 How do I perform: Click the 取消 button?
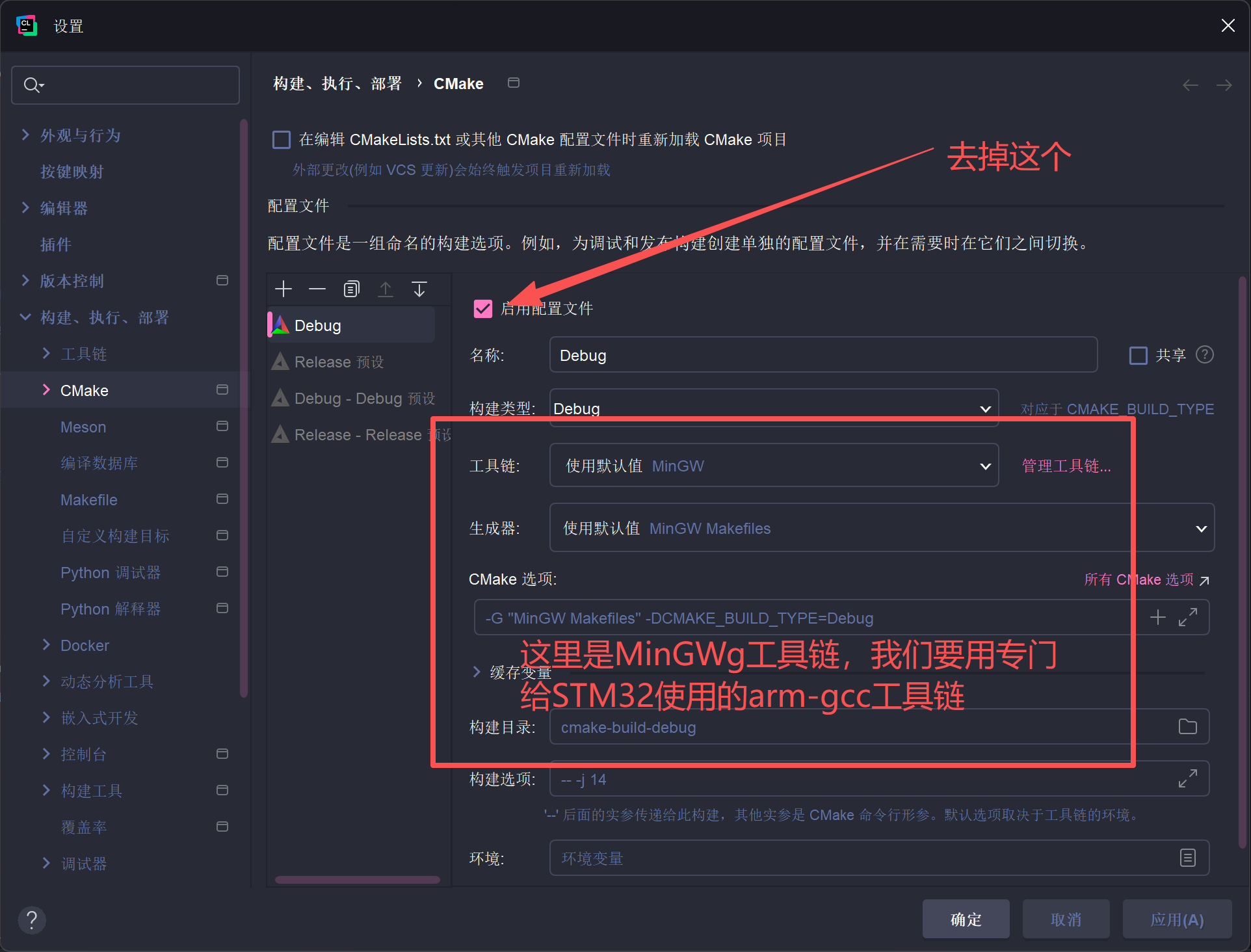click(1066, 919)
